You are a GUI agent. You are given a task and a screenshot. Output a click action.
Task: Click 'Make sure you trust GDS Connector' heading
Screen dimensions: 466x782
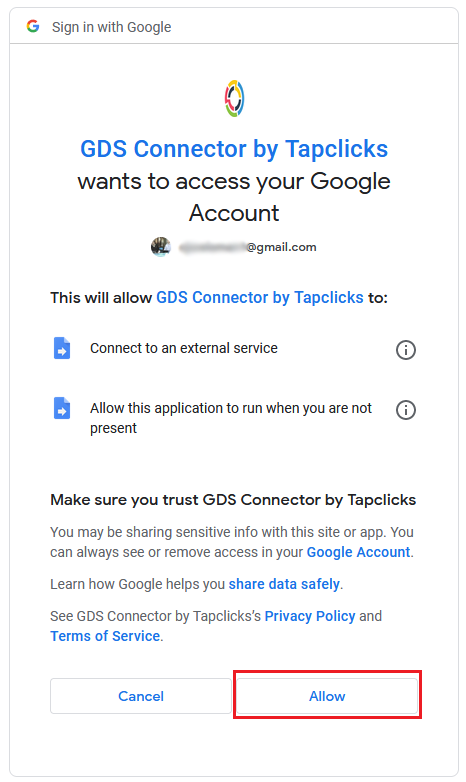[233, 500]
